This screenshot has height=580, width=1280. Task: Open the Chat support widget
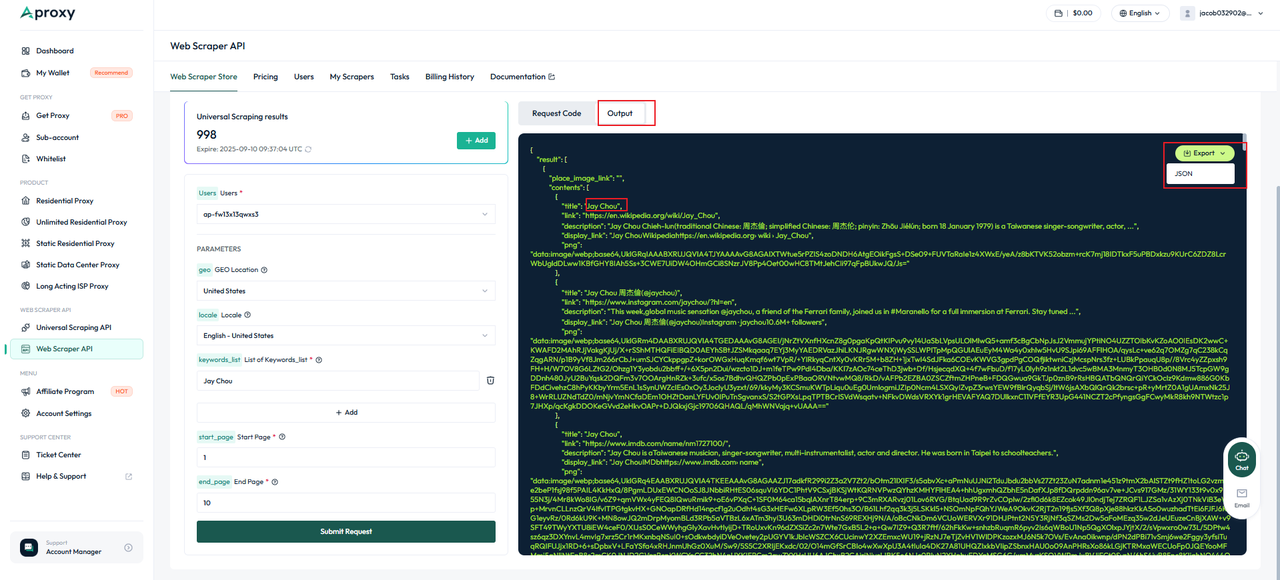tap(1242, 459)
